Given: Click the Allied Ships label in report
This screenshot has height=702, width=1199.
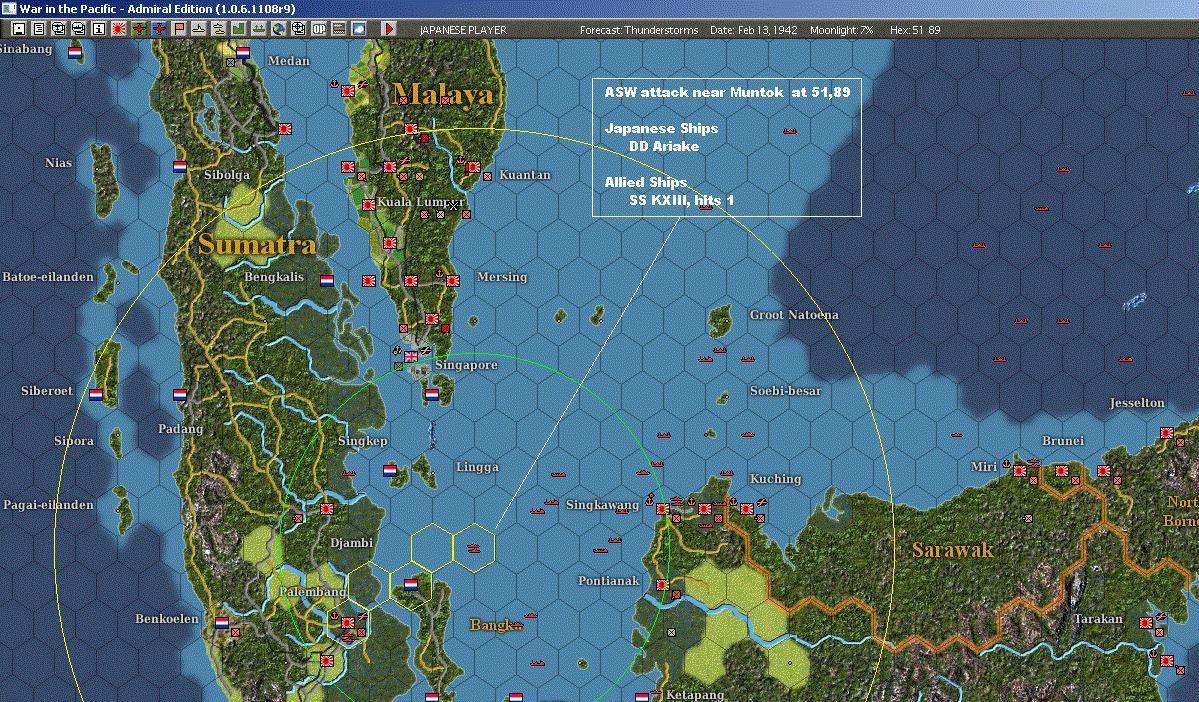Looking at the screenshot, I should (x=645, y=182).
